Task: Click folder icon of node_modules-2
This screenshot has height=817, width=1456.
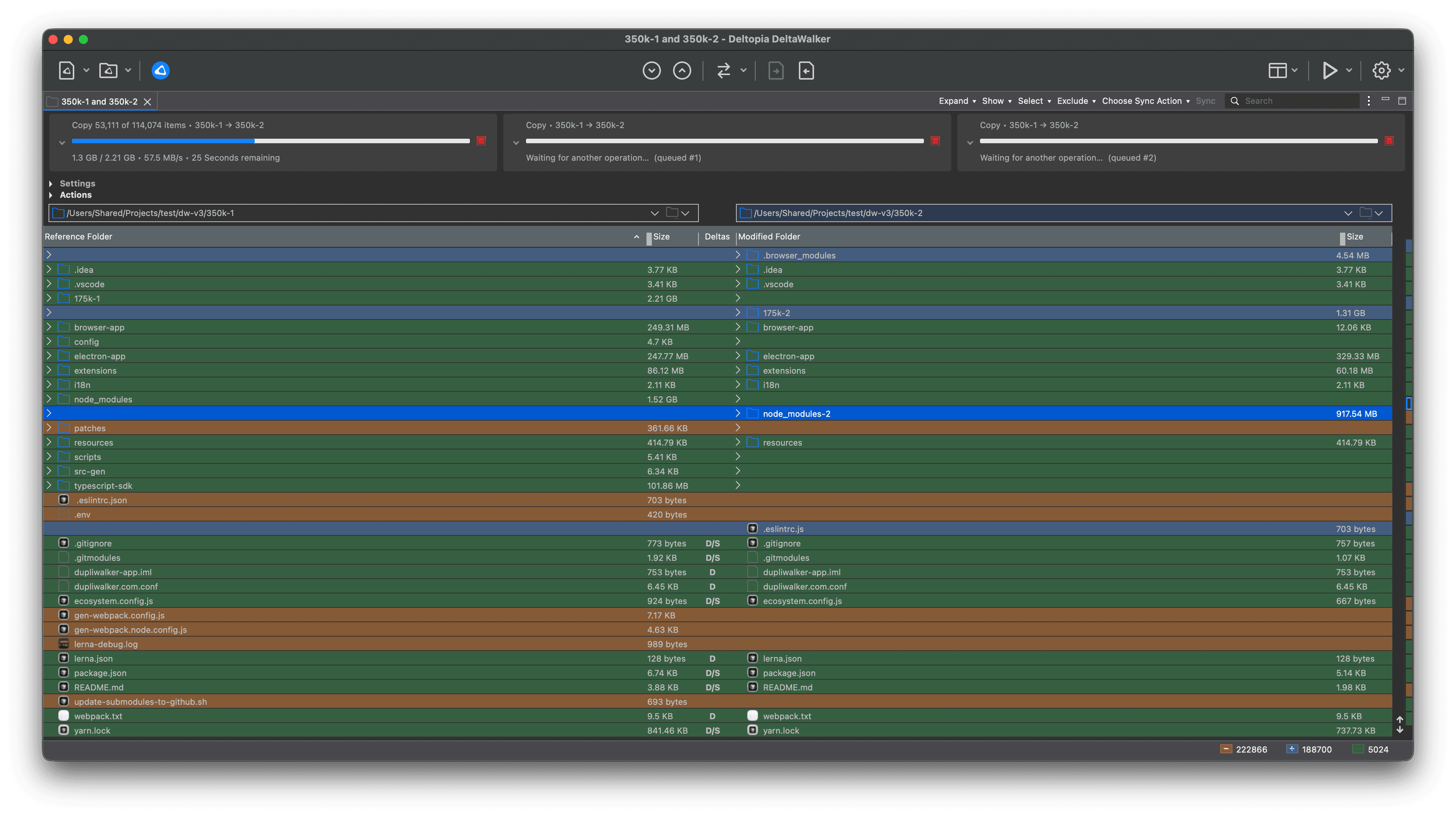Action: click(752, 414)
